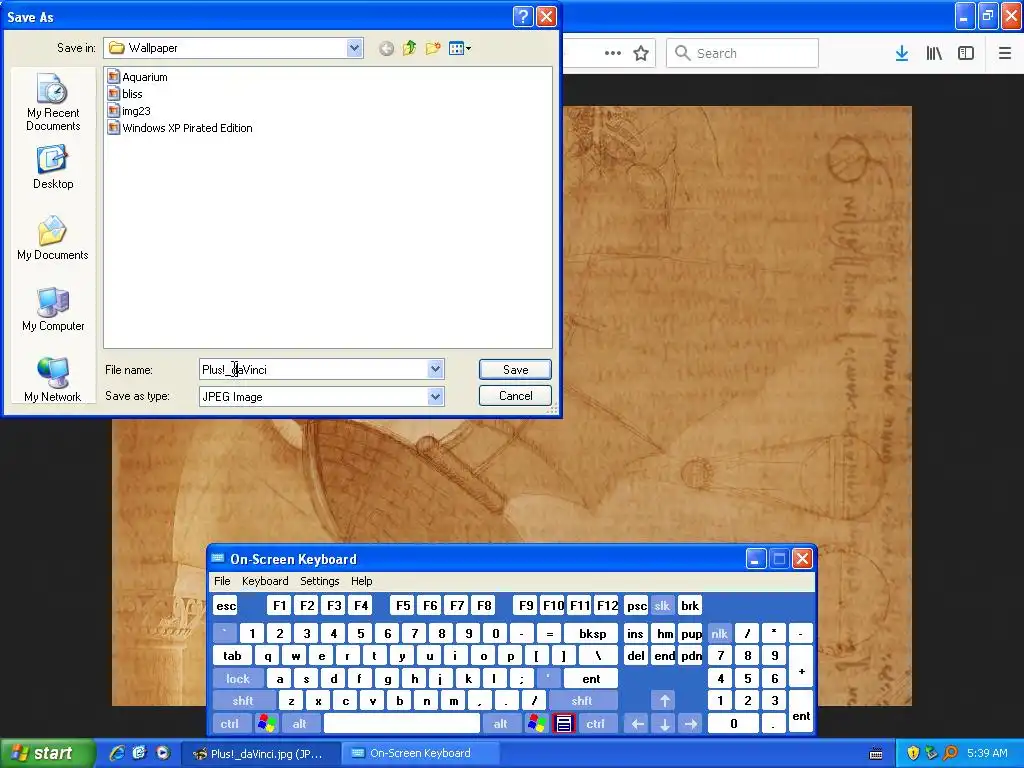
Task: Click the tab key on keyboard
Action: coord(232,656)
